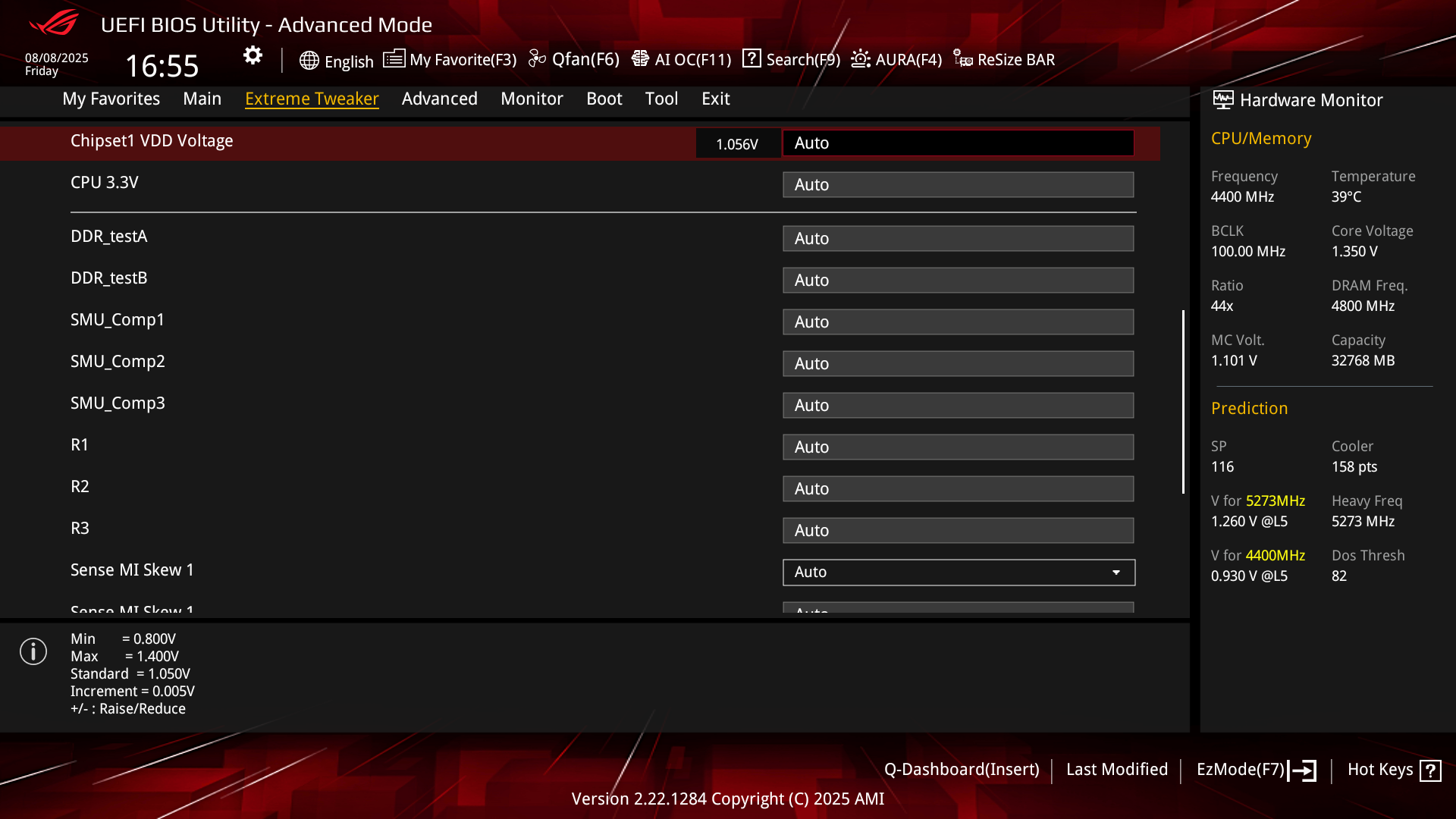Select the Chipset1 VDD Voltage label
This screenshot has height=819, width=1456.
(x=152, y=141)
